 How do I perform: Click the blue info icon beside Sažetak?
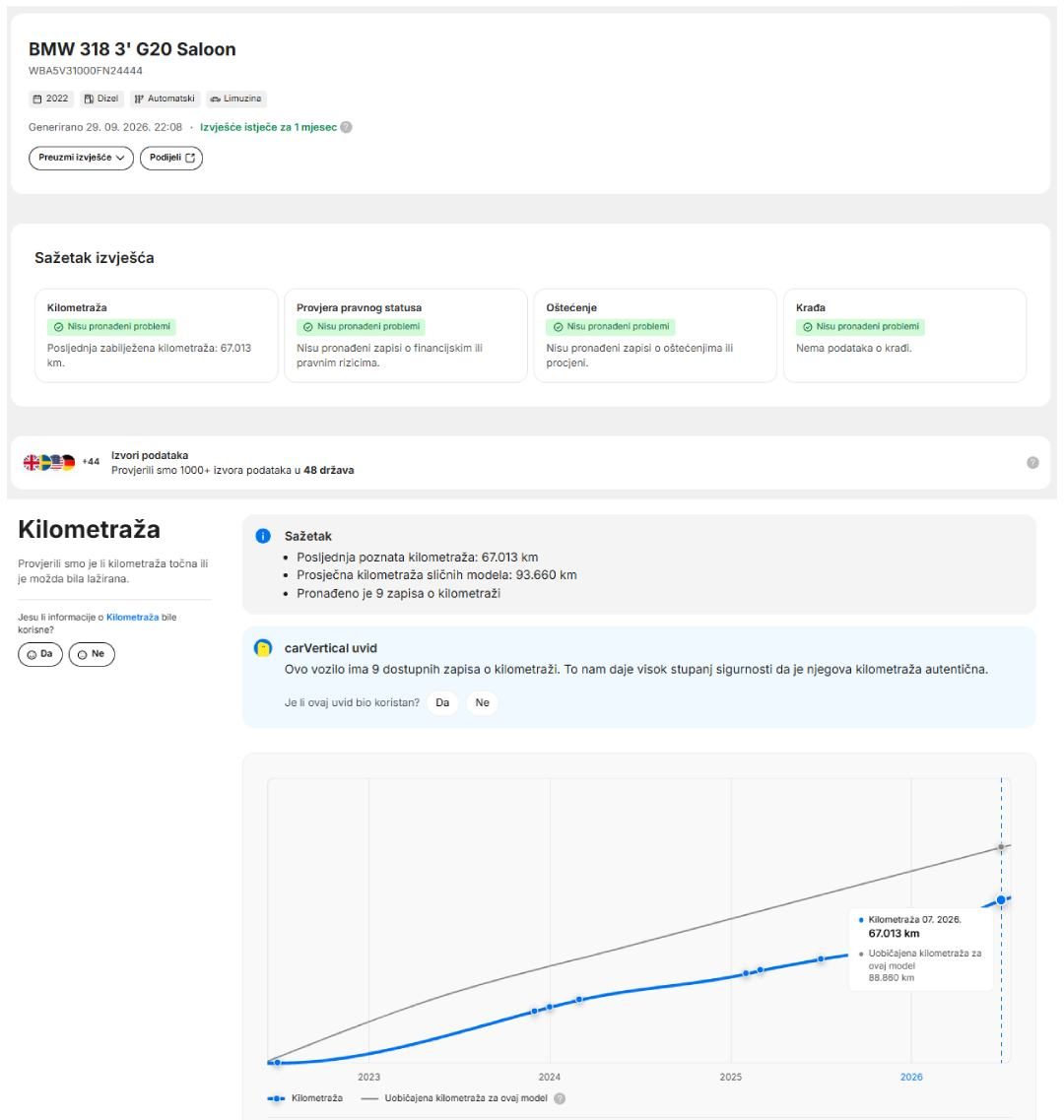(263, 536)
